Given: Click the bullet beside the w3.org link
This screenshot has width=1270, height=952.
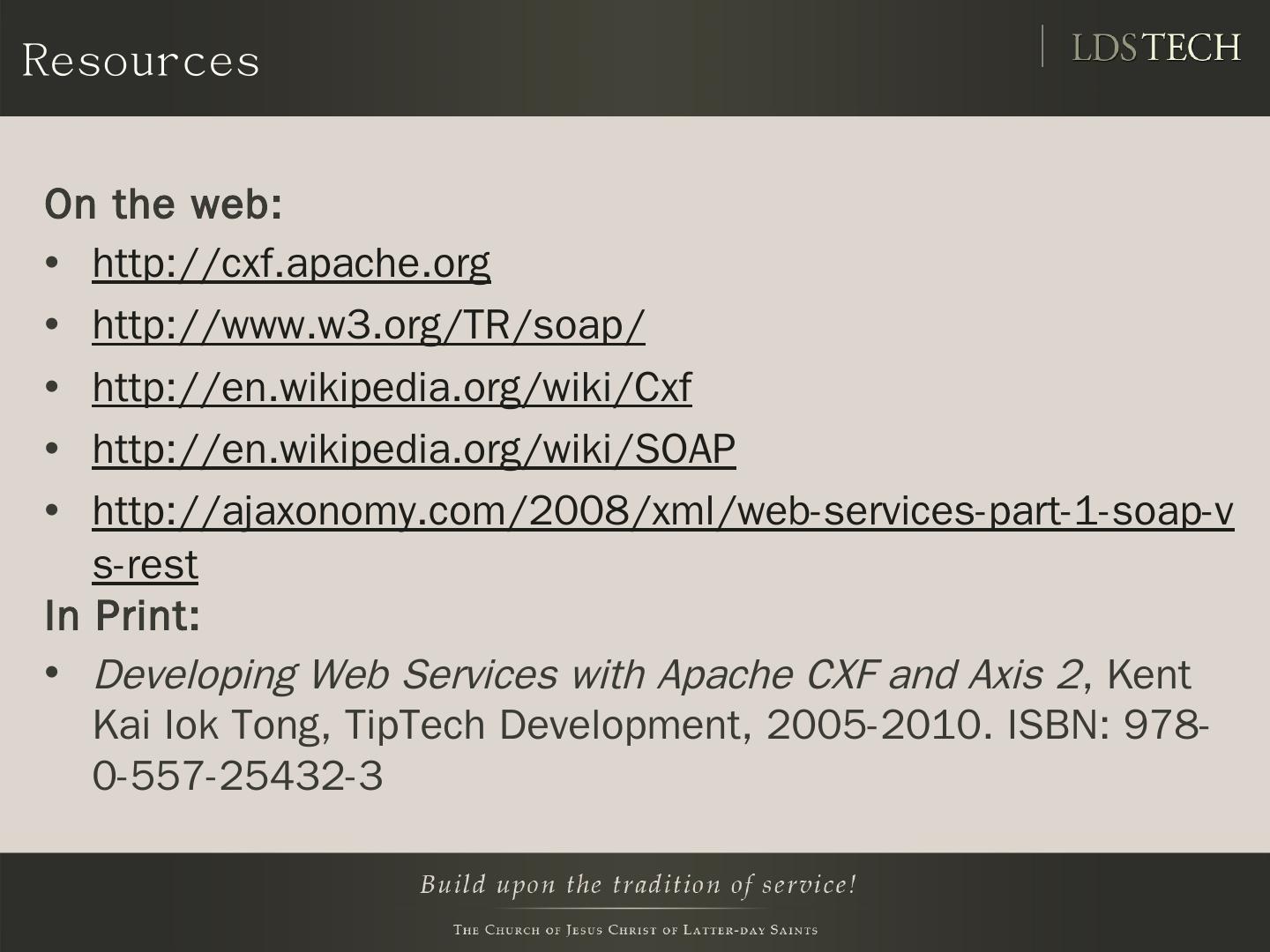Looking at the screenshot, I should [x=52, y=324].
